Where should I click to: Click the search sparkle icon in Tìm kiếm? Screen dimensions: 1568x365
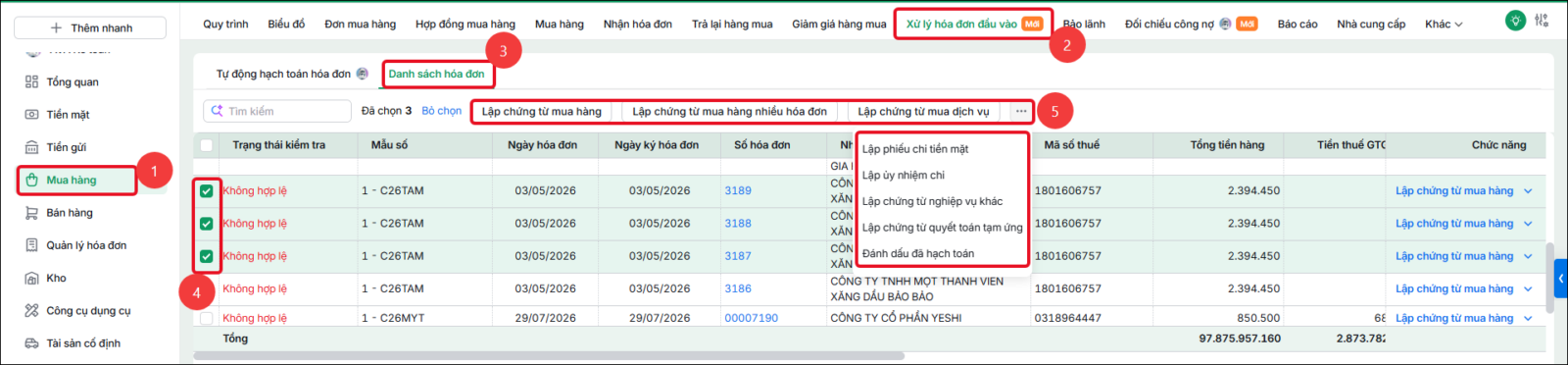tap(218, 111)
